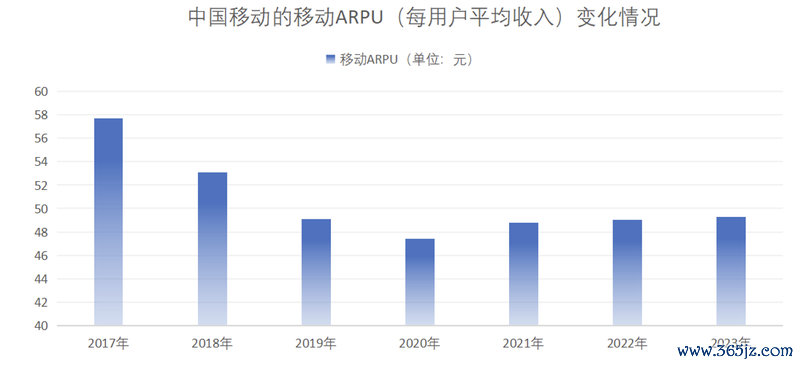This screenshot has height=366, width=800.
Task: Click the 50 gridline label on the axis
Action: click(x=40, y=209)
